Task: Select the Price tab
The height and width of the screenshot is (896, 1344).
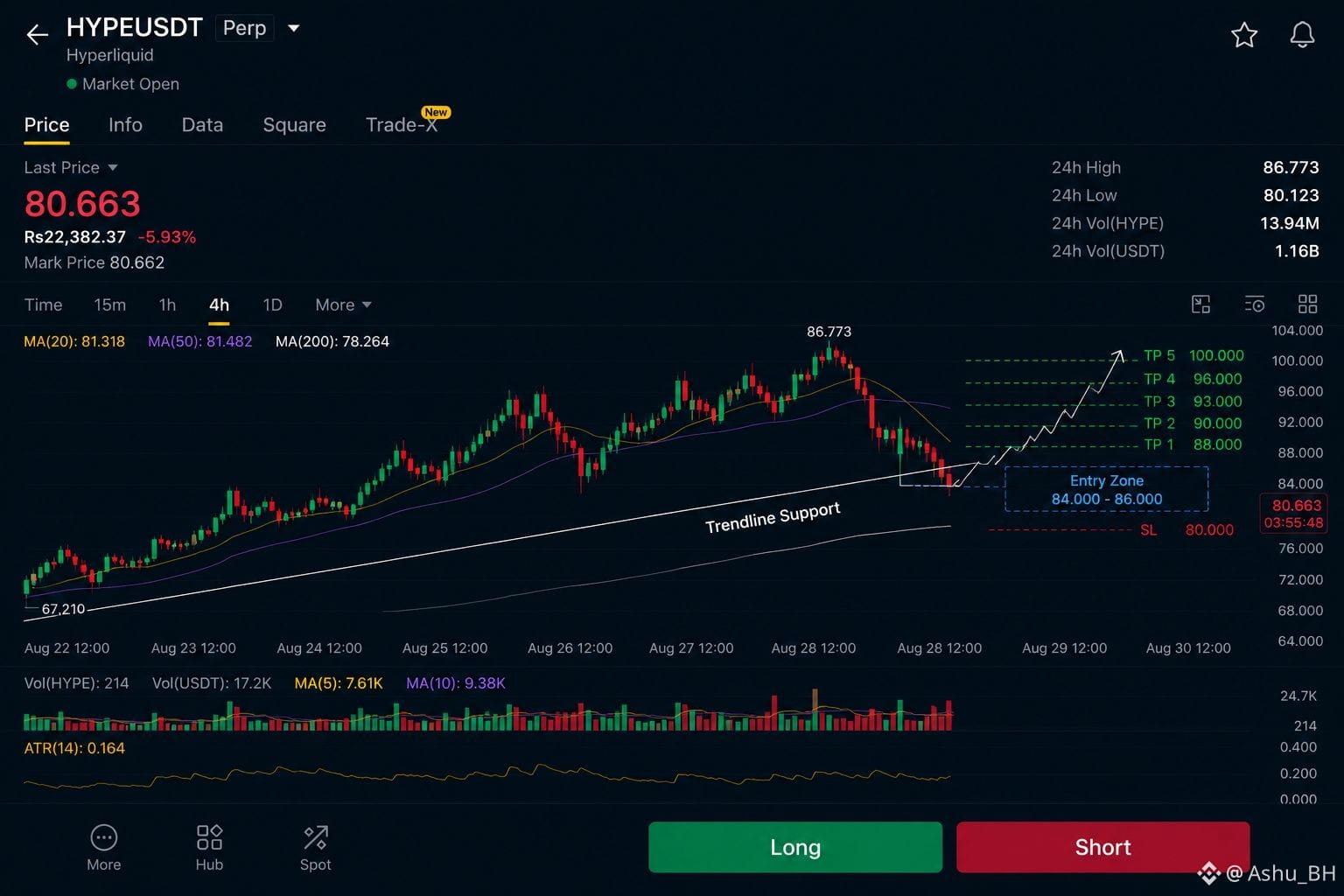Action: tap(46, 125)
